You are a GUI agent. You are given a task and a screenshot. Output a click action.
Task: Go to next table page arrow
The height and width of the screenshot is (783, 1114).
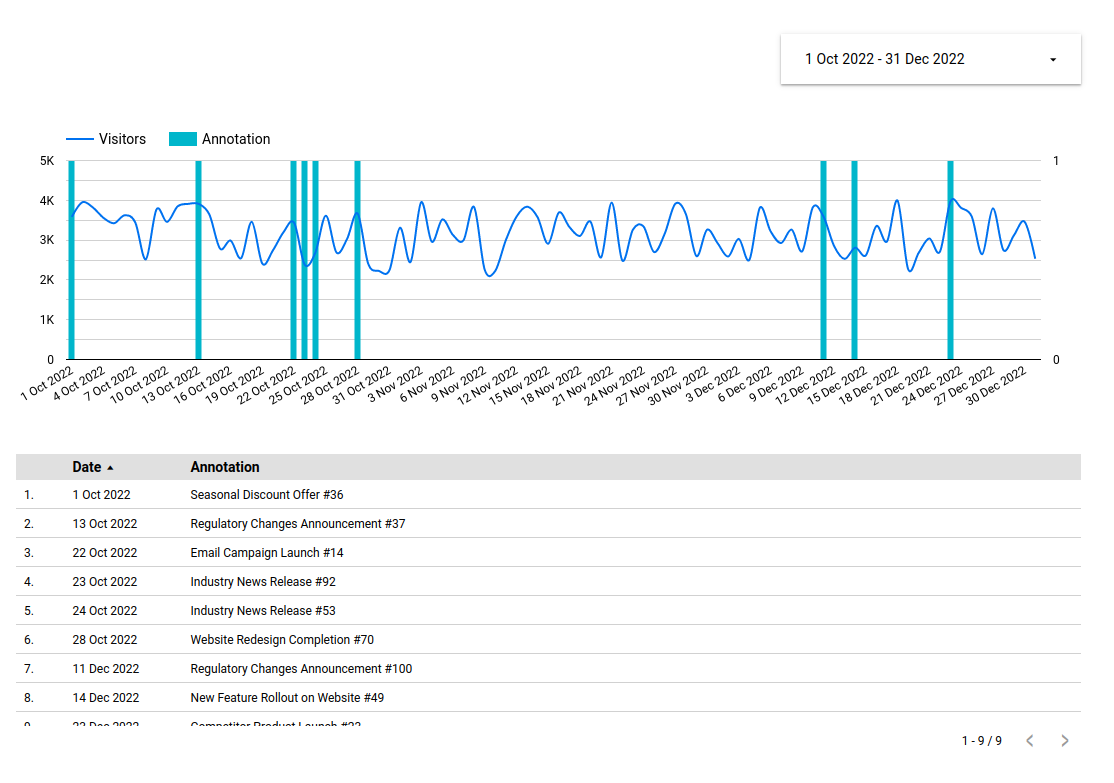(x=1064, y=741)
